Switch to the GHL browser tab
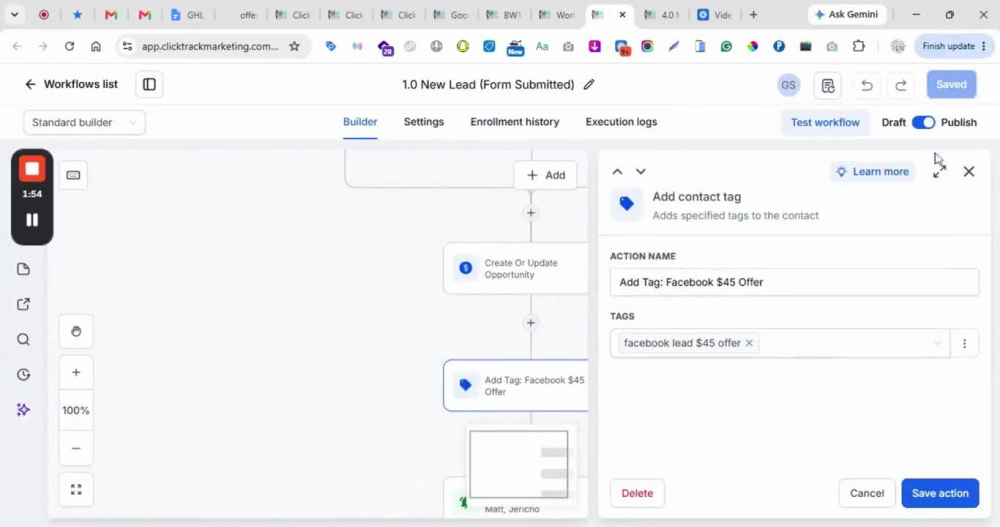The image size is (1000, 527). [x=188, y=15]
